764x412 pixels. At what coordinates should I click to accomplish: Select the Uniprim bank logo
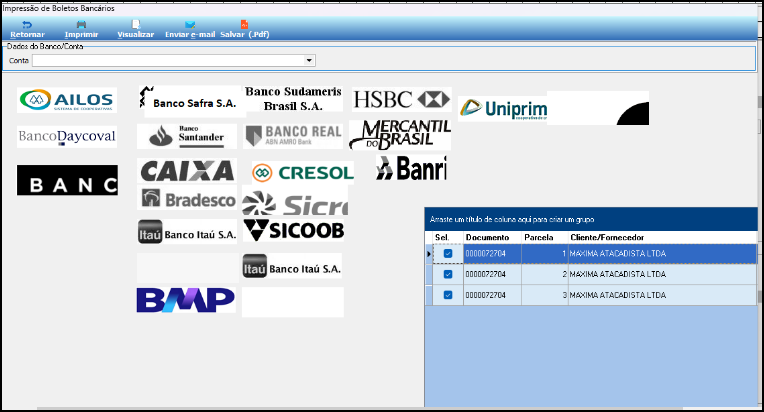pyautogui.click(x=503, y=109)
